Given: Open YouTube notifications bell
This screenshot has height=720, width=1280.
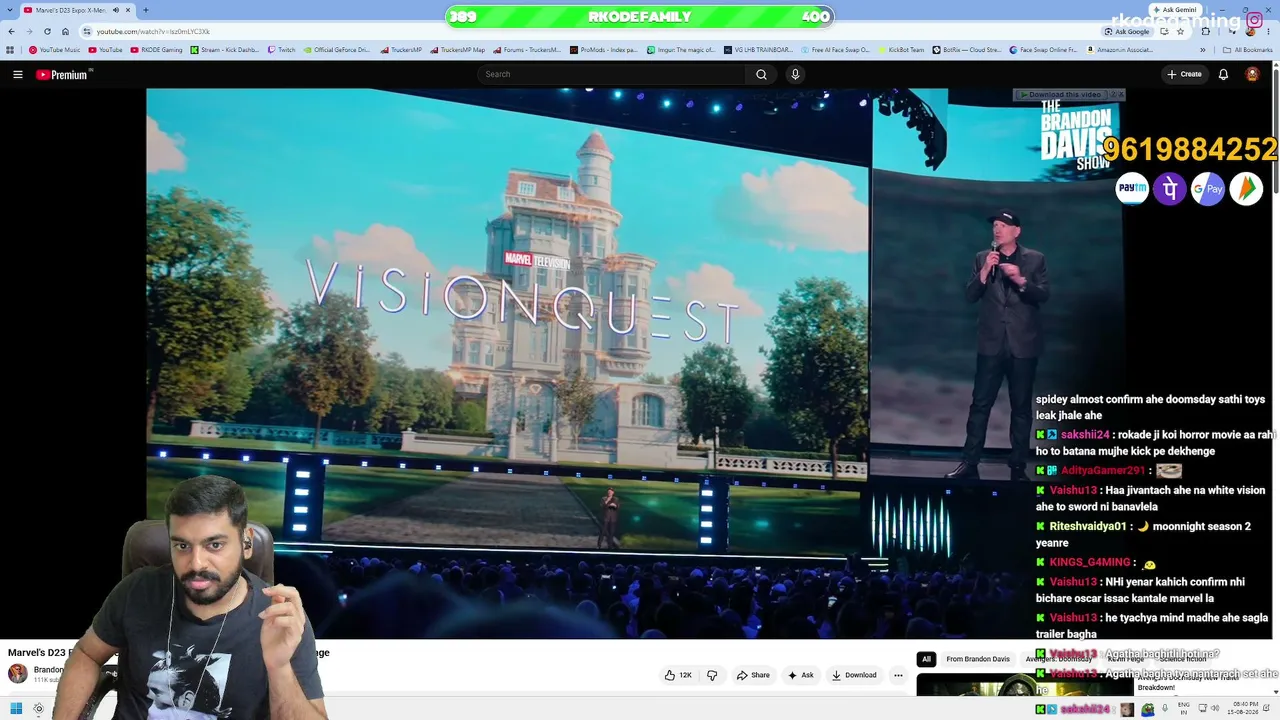Looking at the screenshot, I should tap(1223, 74).
